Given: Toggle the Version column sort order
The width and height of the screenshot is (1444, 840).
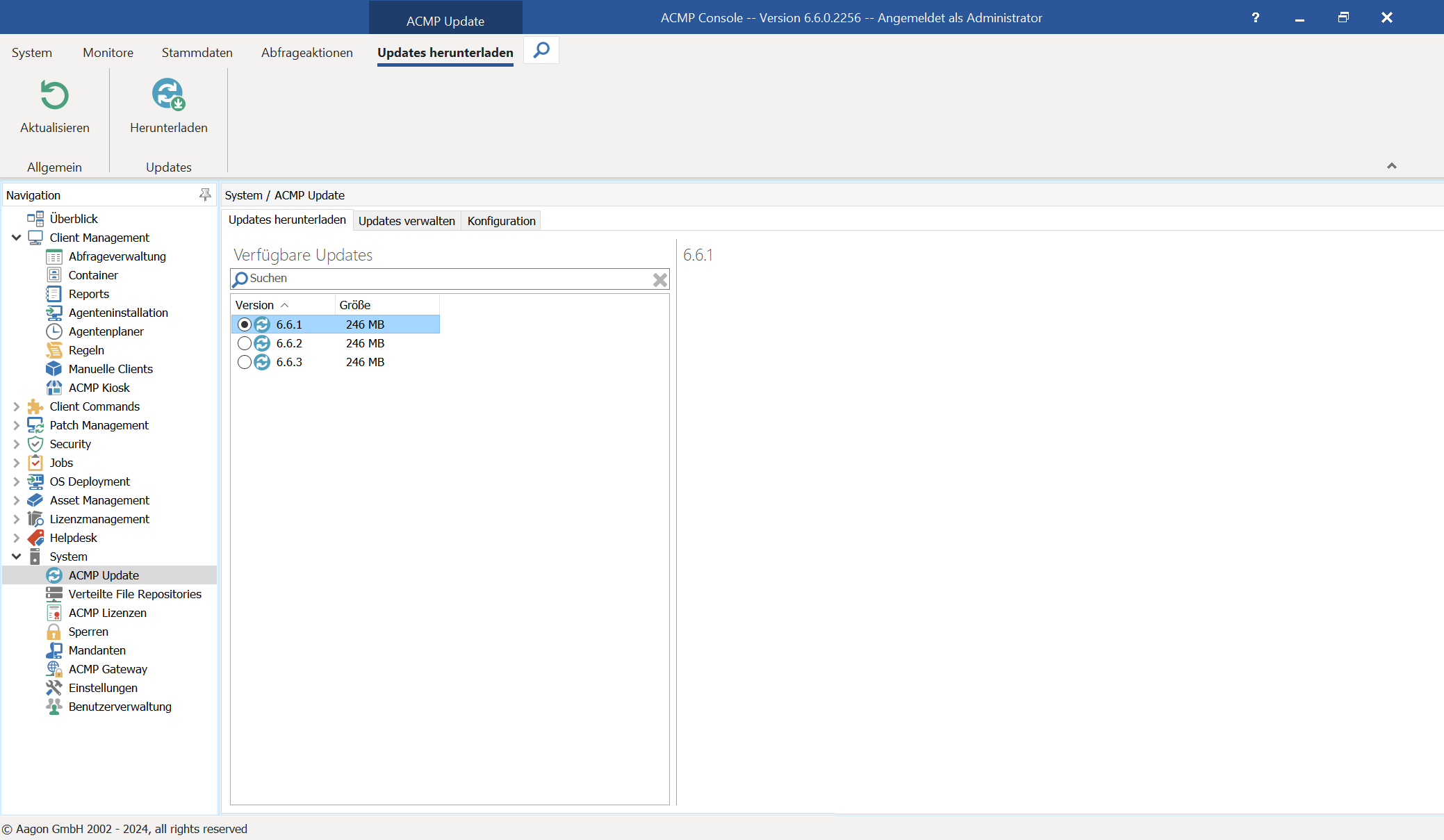Looking at the screenshot, I should [x=254, y=305].
